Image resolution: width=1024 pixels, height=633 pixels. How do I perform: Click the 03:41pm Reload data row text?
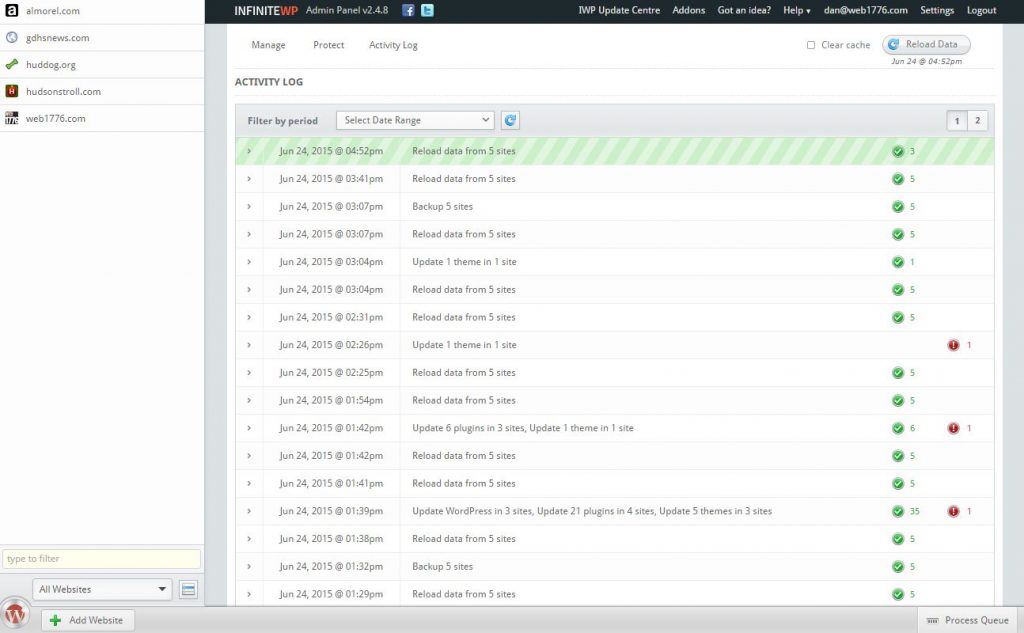[x=464, y=178]
